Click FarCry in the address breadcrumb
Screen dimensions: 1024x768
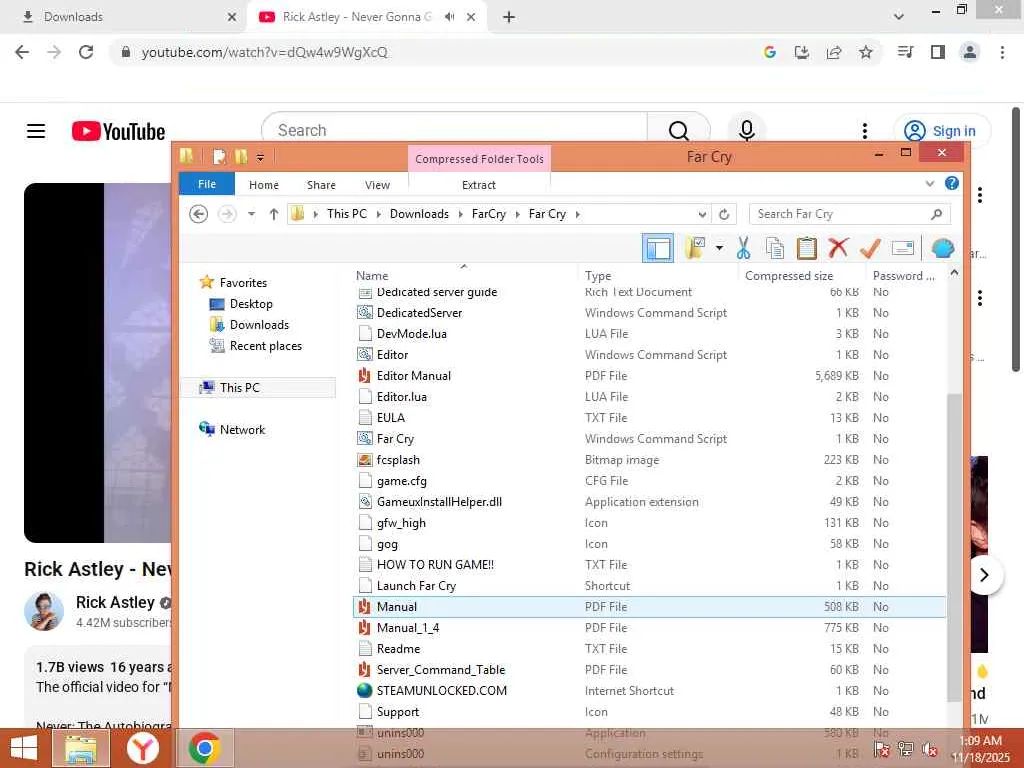[488, 214]
